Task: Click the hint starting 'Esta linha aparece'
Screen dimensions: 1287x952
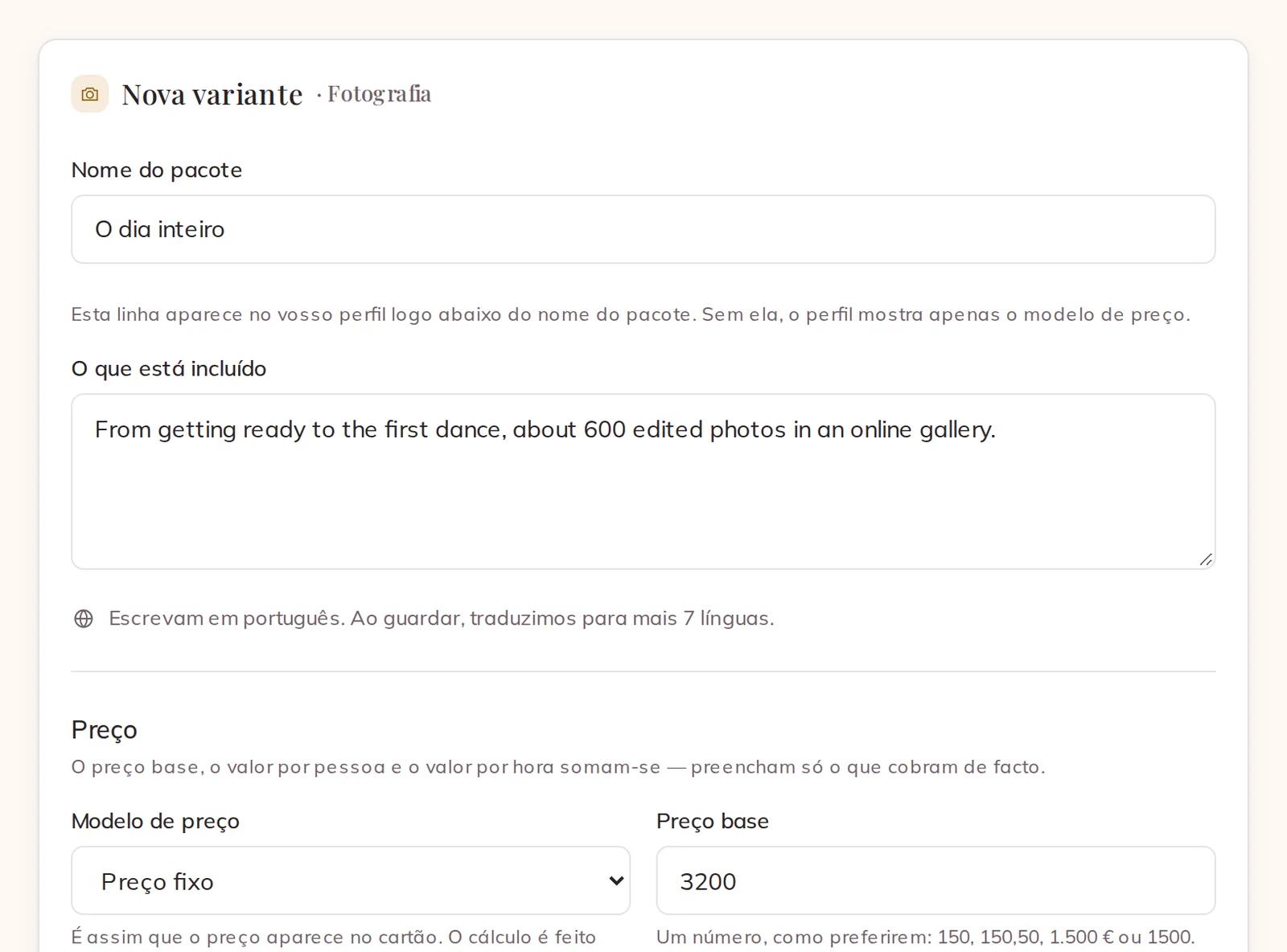Action: pyautogui.click(x=631, y=314)
